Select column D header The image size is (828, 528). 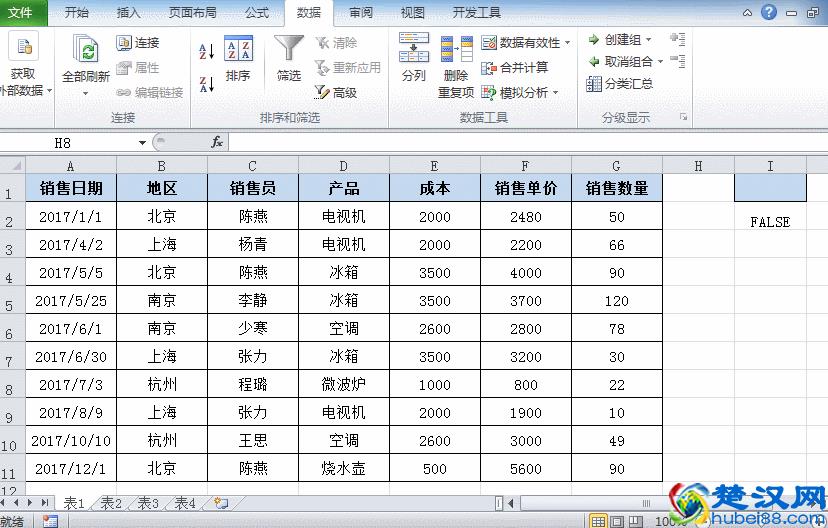click(344, 166)
